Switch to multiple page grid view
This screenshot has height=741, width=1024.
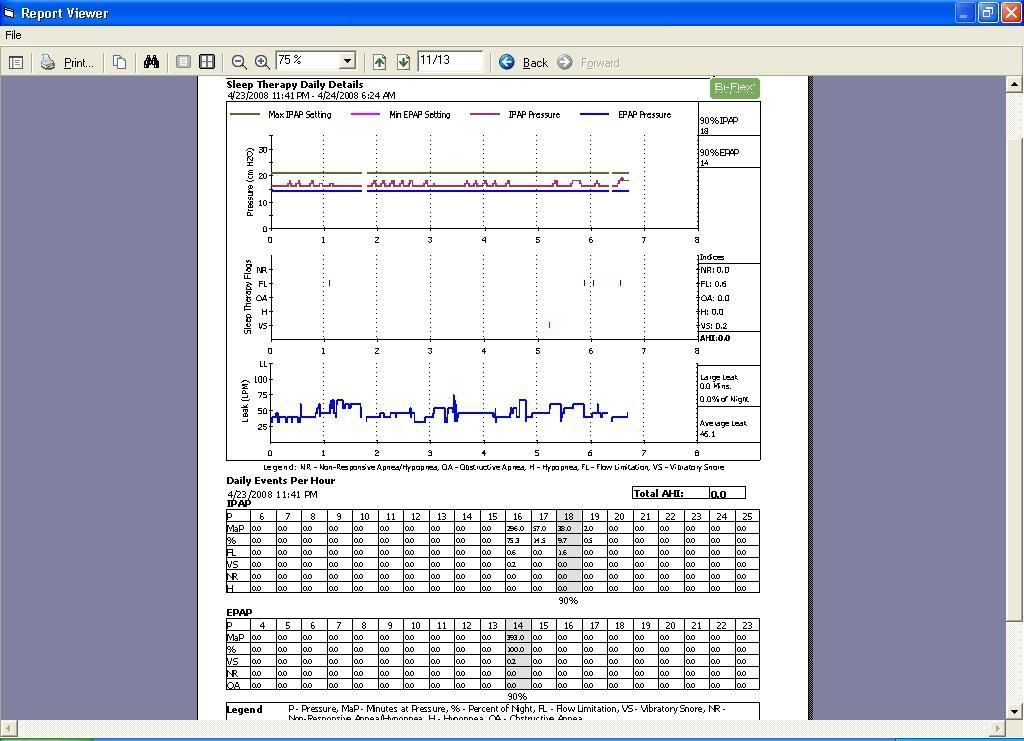[x=207, y=62]
